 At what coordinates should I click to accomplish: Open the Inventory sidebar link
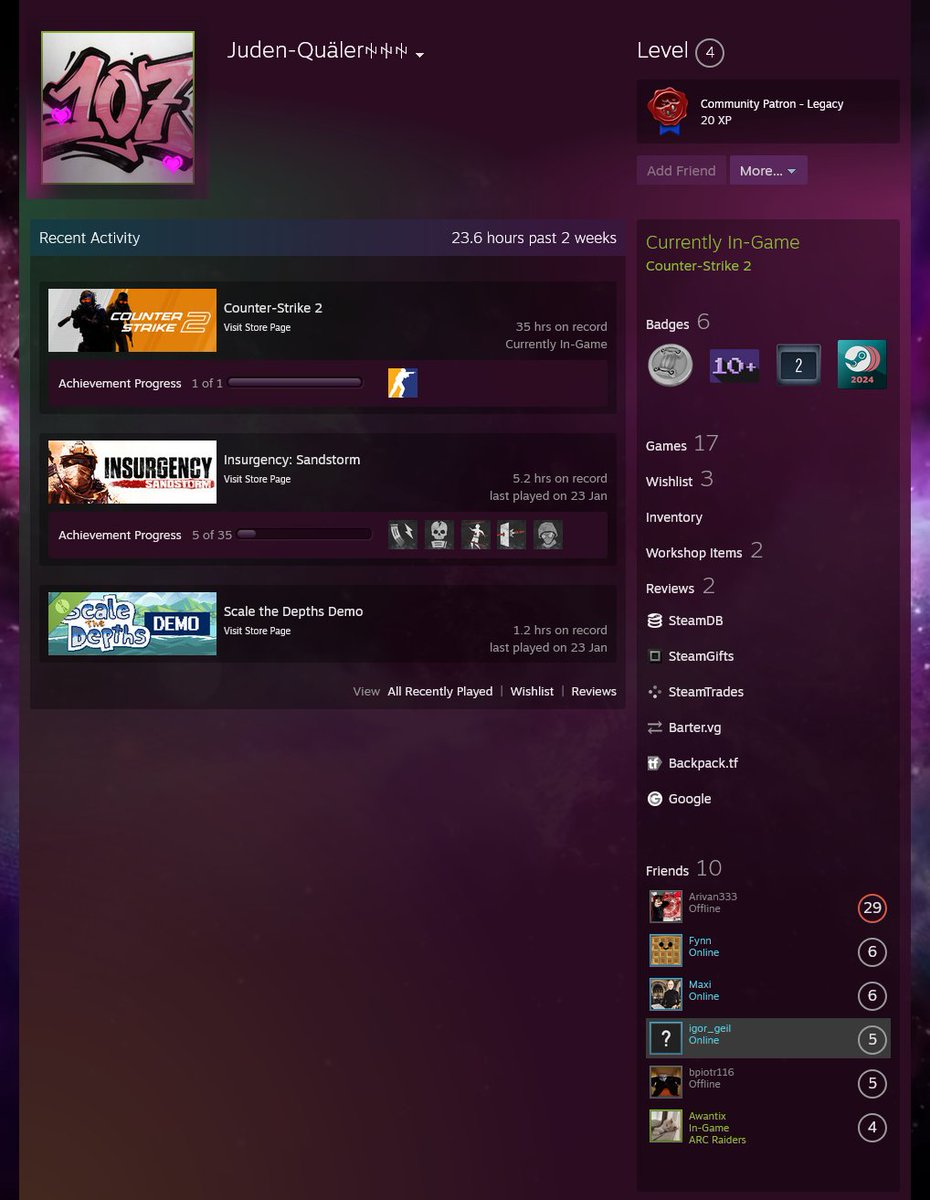(674, 517)
